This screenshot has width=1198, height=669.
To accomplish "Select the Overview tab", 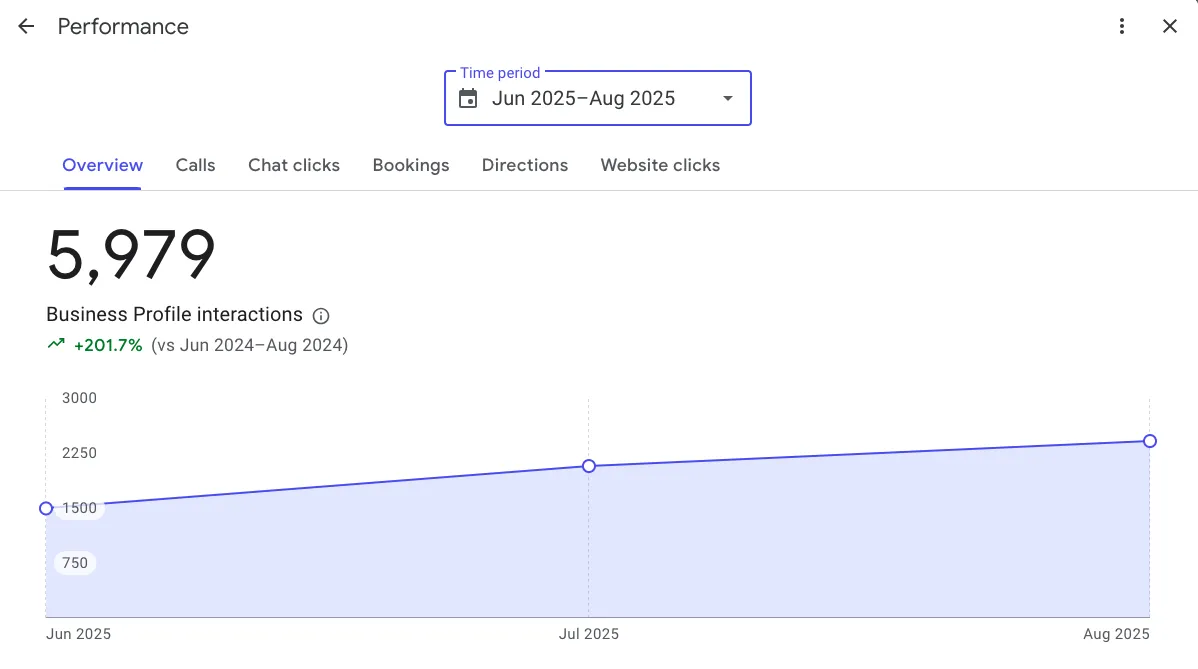I will (102, 165).
